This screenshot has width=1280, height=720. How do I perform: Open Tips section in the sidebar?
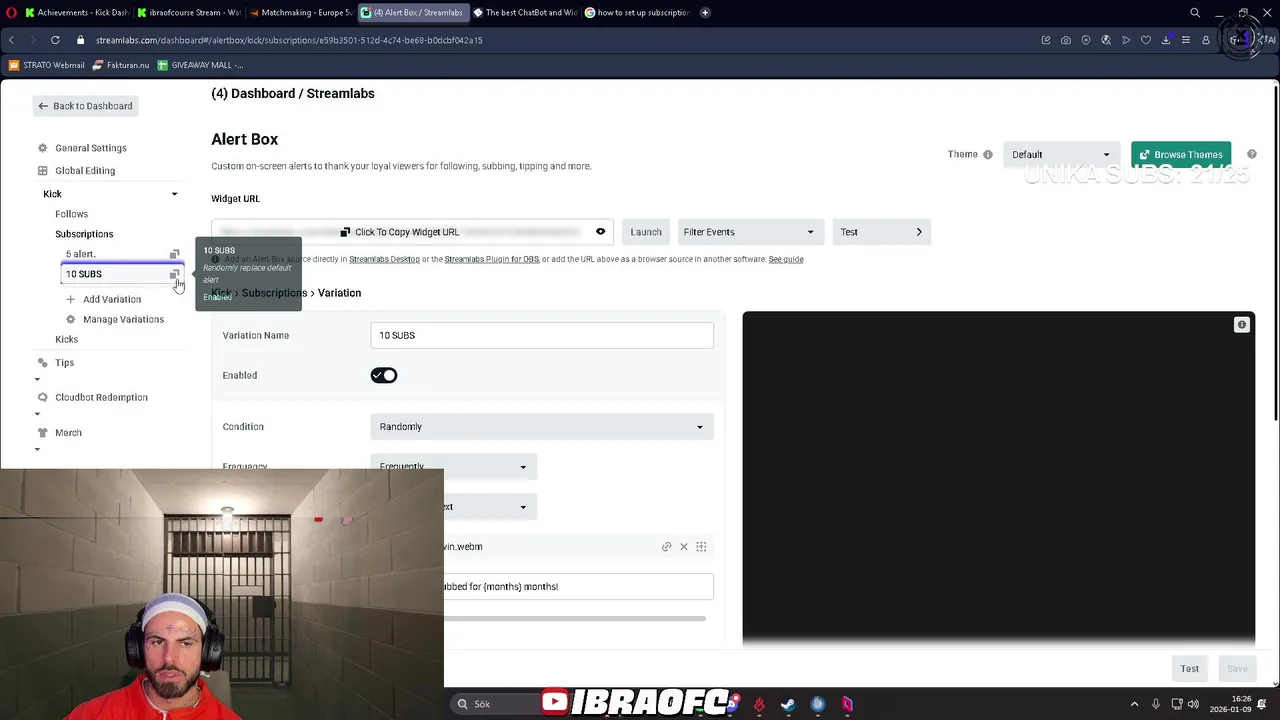(64, 363)
